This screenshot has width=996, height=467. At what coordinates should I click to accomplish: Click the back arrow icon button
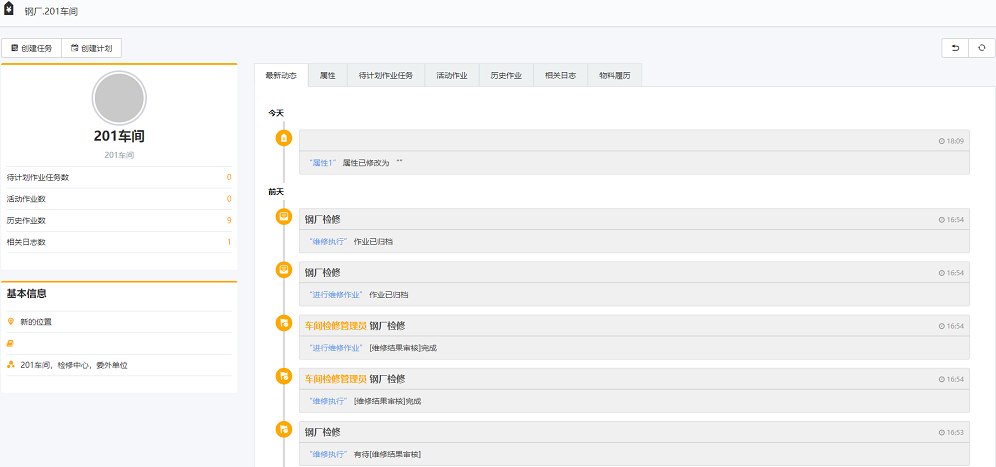pyautogui.click(x=955, y=48)
